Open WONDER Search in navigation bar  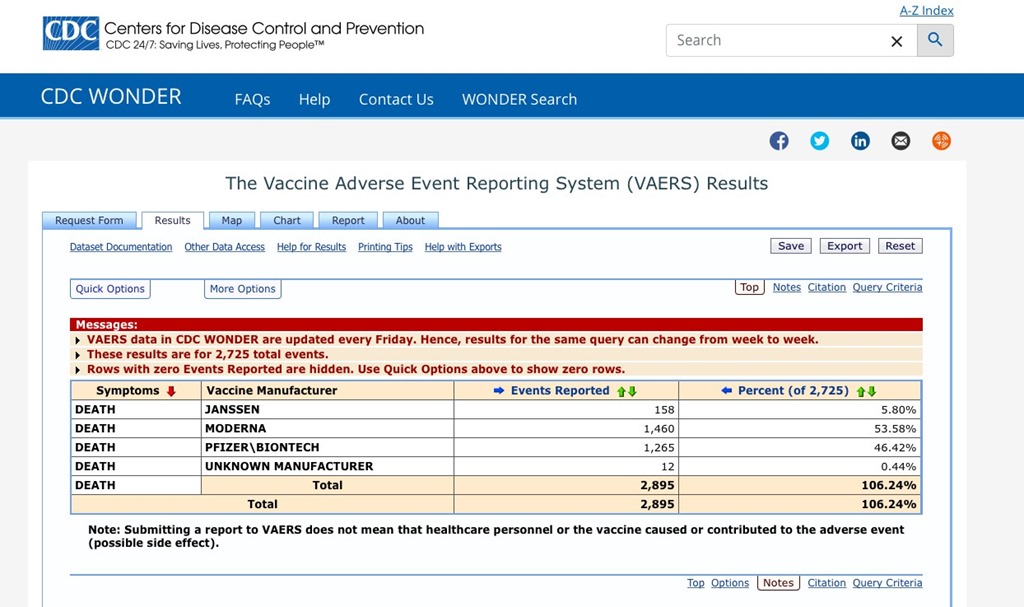coord(519,99)
